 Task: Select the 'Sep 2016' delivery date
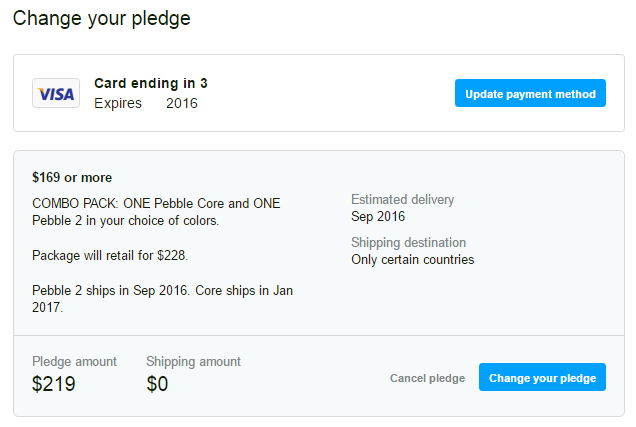(x=378, y=217)
